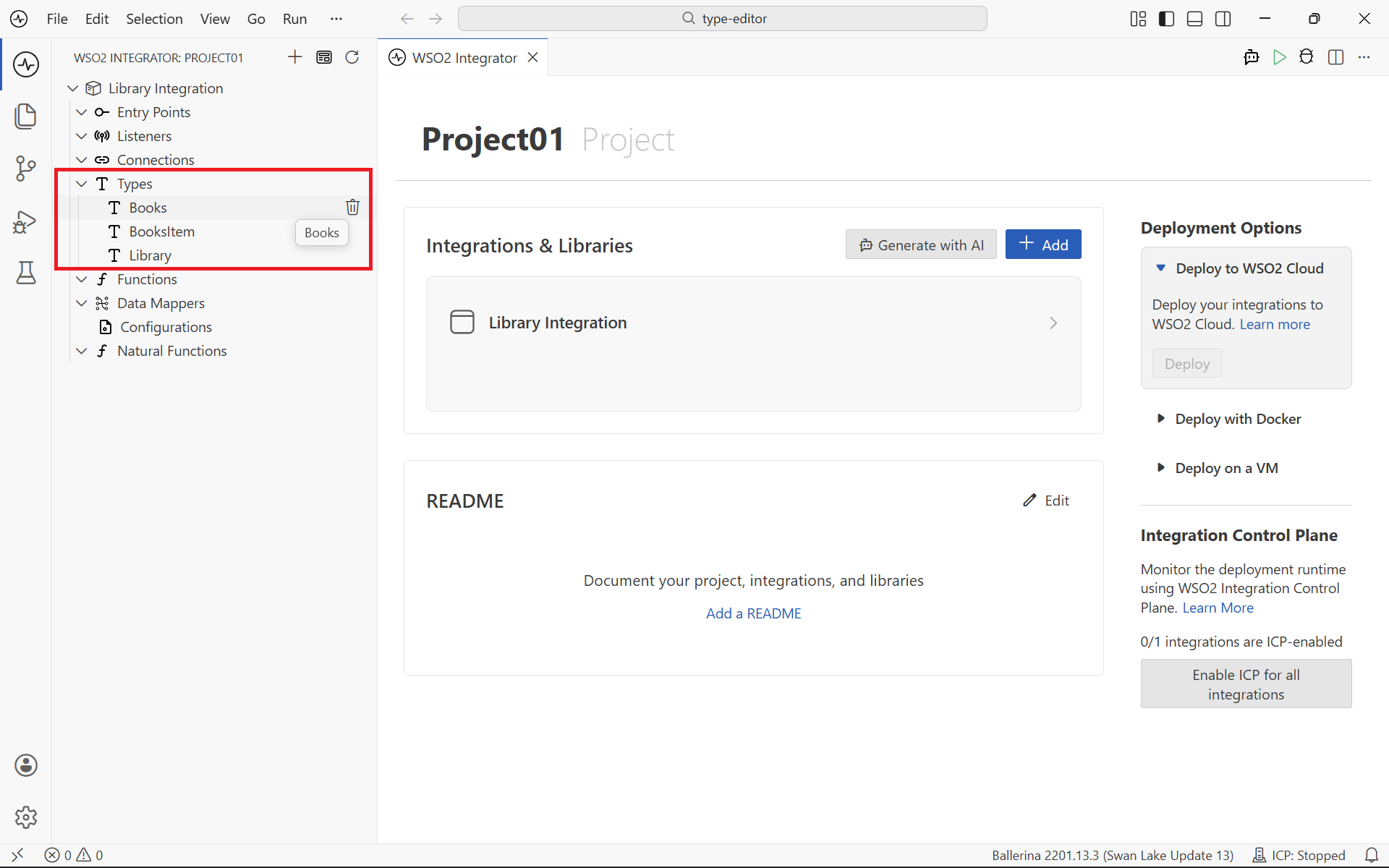Screen dimensions: 1389x868
Task: Click the Add a README link
Action: pyautogui.click(x=753, y=613)
